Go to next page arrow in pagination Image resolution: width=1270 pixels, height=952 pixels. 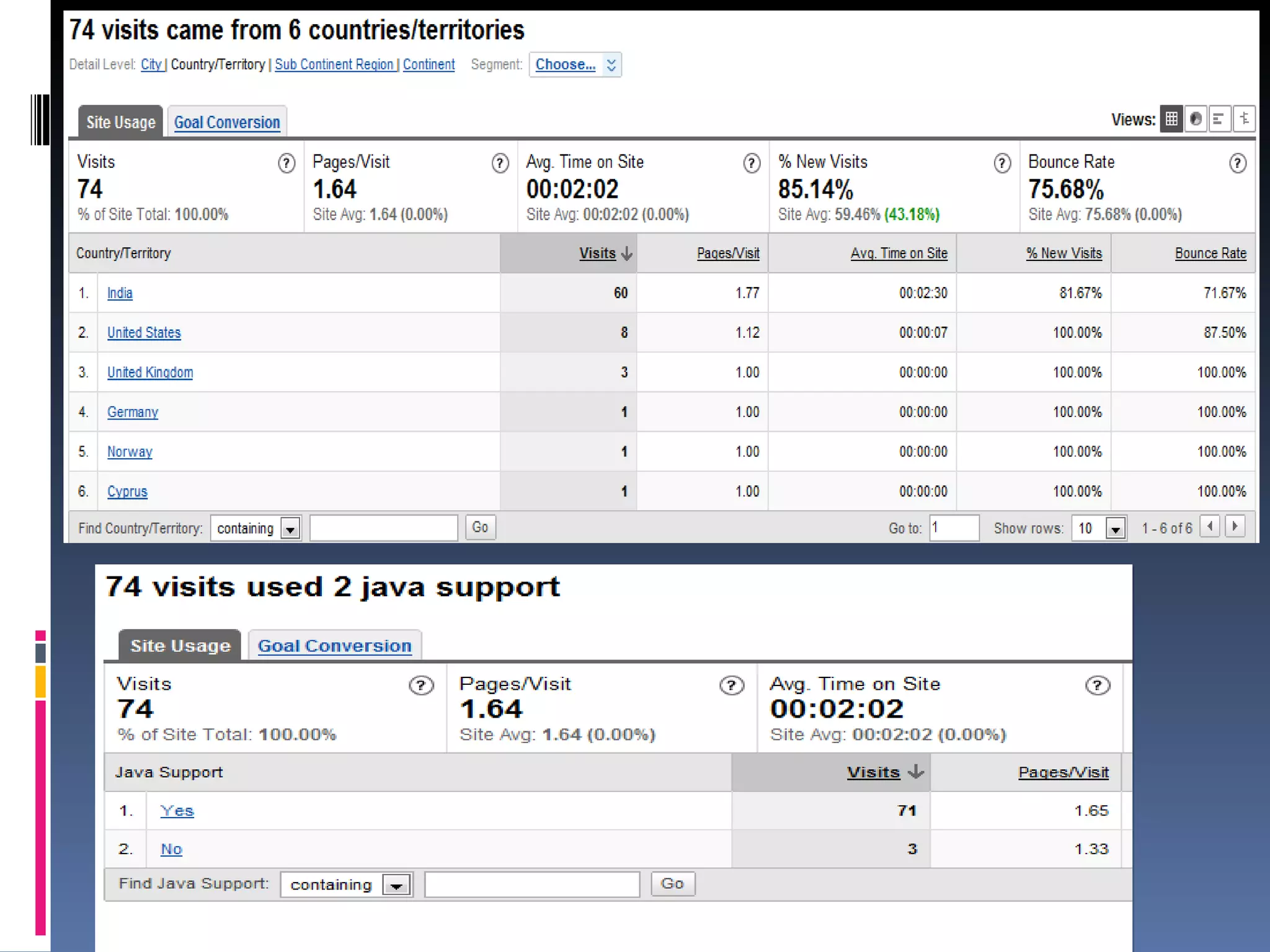click(1235, 527)
